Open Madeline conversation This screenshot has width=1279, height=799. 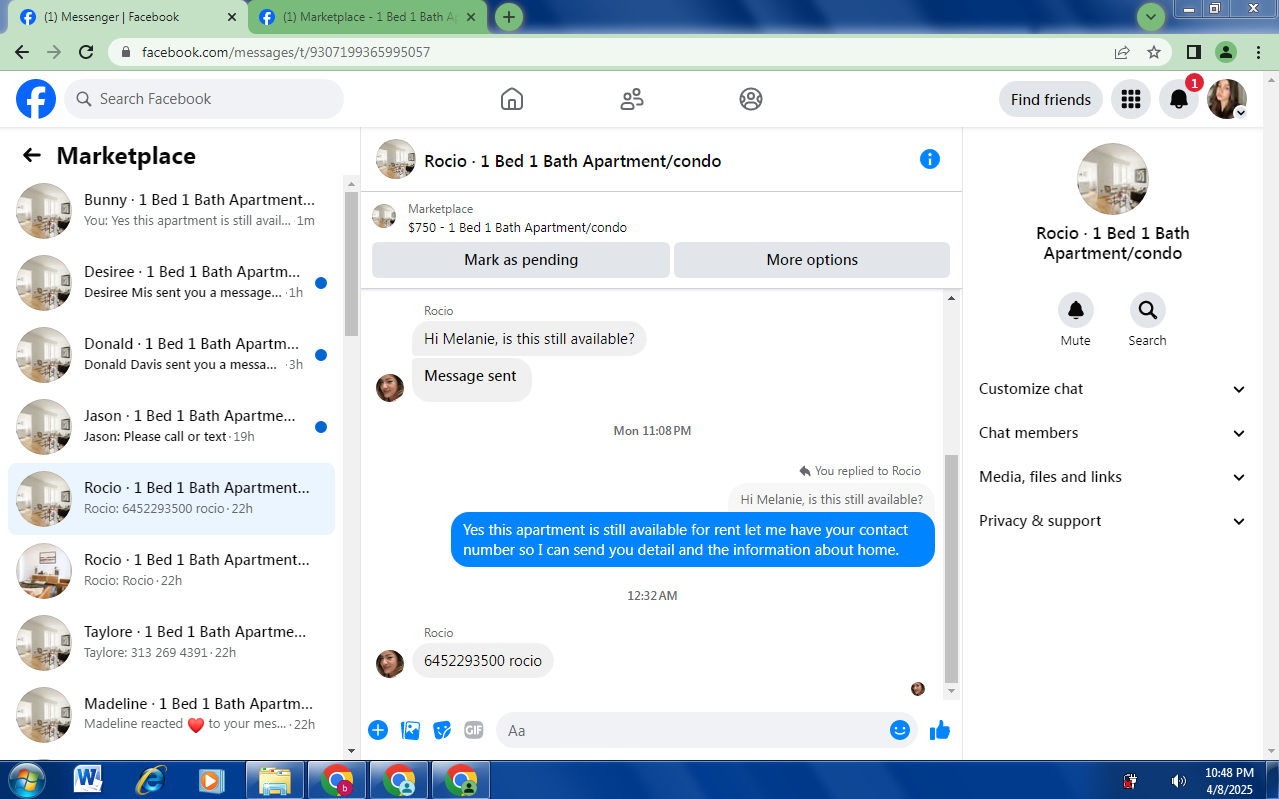(171, 715)
